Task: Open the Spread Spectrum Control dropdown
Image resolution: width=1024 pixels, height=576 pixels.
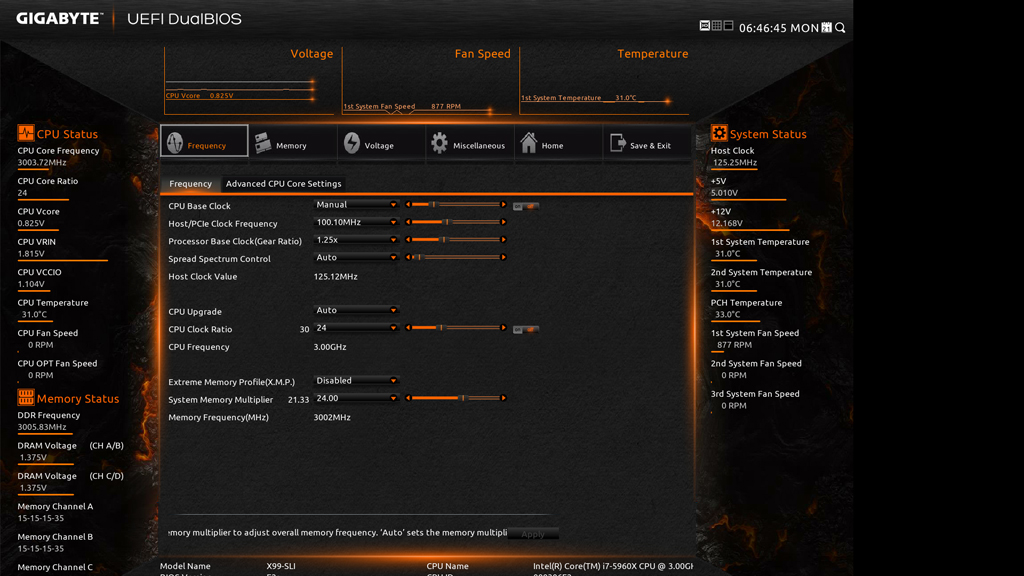Action: tap(356, 258)
